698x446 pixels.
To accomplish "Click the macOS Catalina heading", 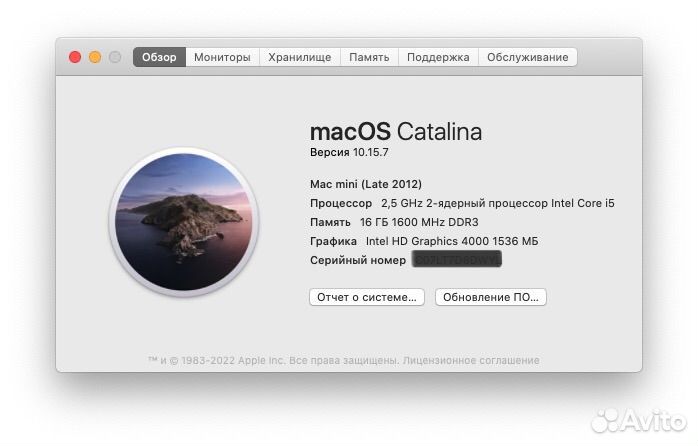I will [x=396, y=132].
